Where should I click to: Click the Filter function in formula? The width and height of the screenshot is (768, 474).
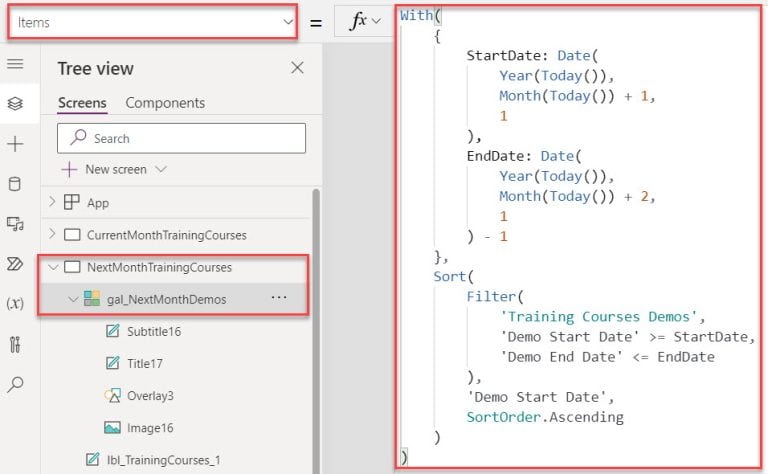coord(491,296)
